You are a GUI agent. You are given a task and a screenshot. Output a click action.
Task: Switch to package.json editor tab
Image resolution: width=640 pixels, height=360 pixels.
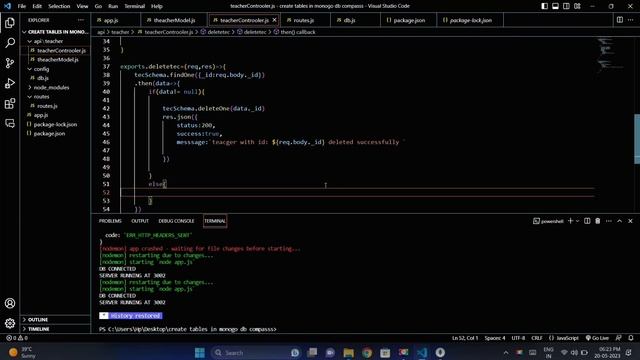(x=408, y=20)
